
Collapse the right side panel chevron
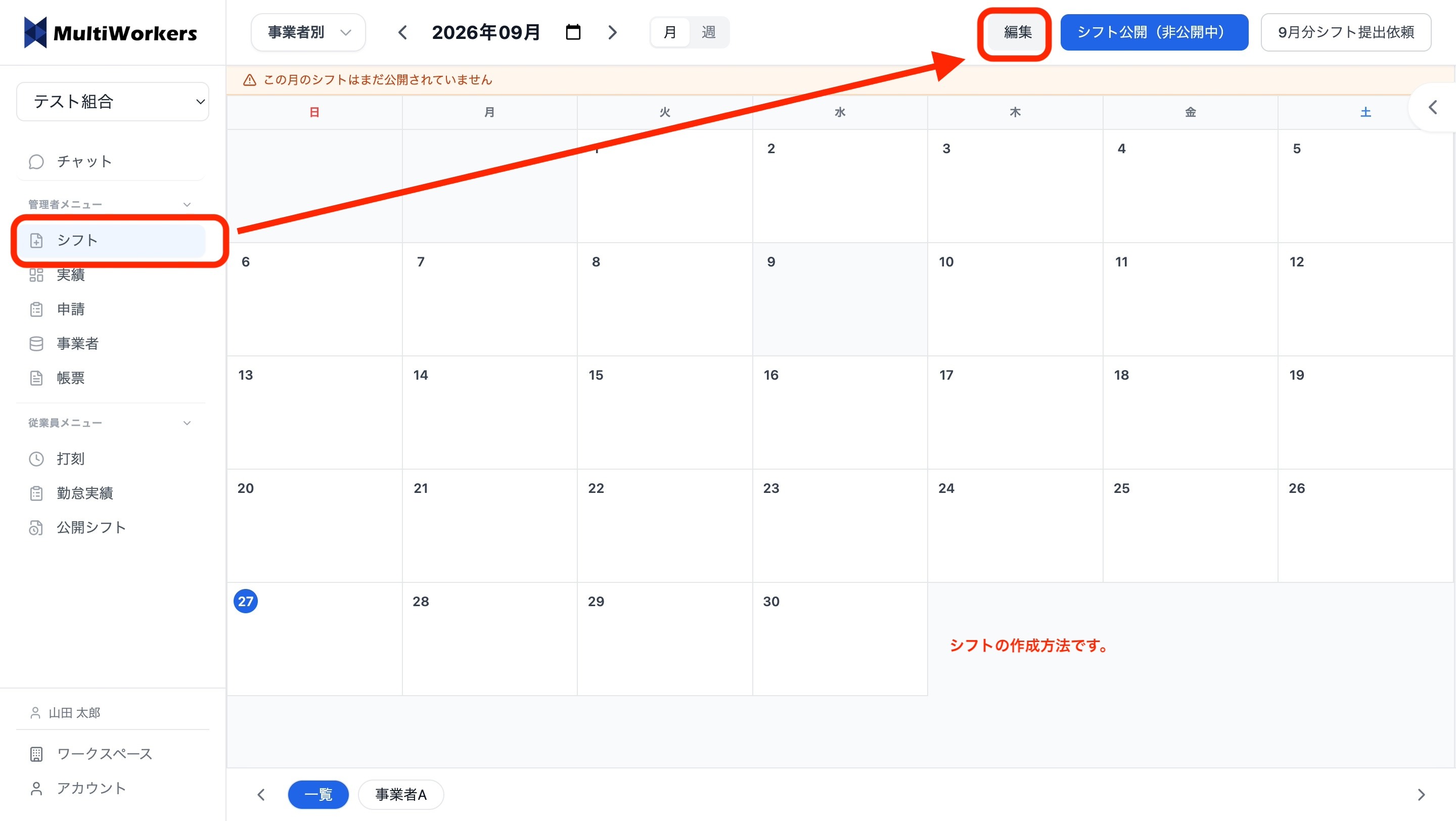pos(1433,107)
